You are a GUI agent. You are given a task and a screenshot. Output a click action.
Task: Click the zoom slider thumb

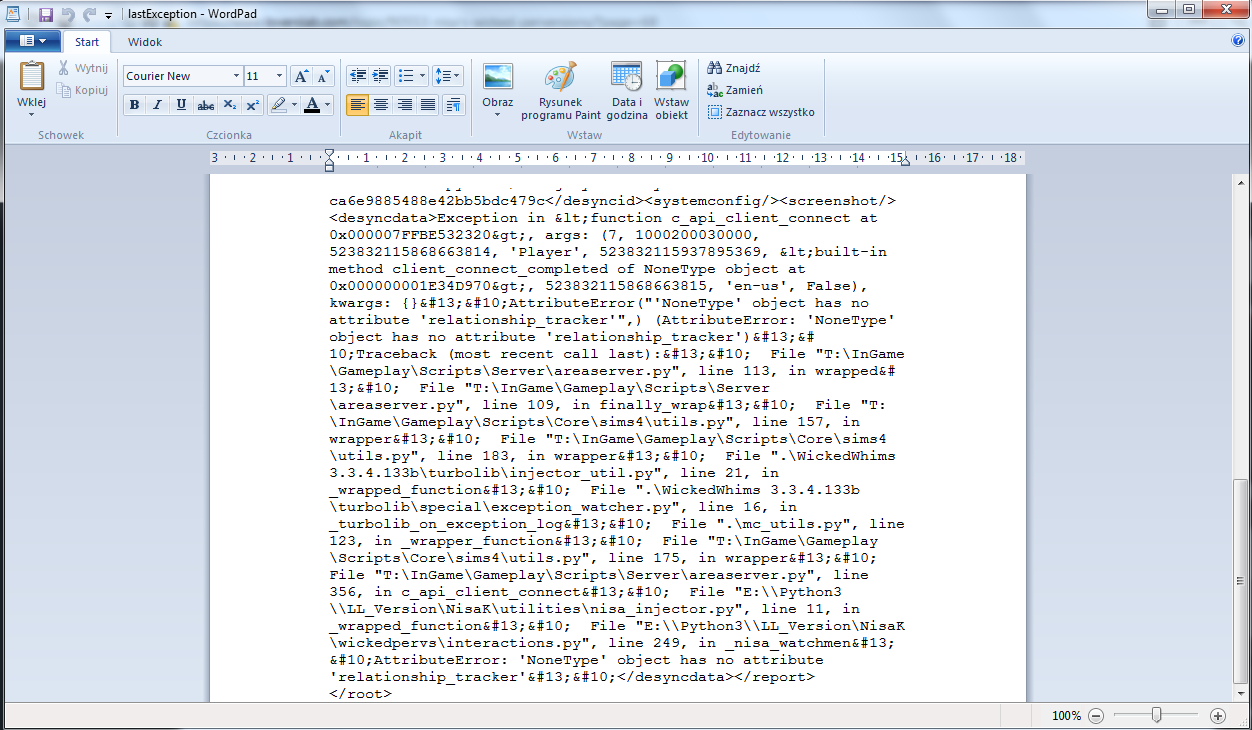click(1157, 715)
